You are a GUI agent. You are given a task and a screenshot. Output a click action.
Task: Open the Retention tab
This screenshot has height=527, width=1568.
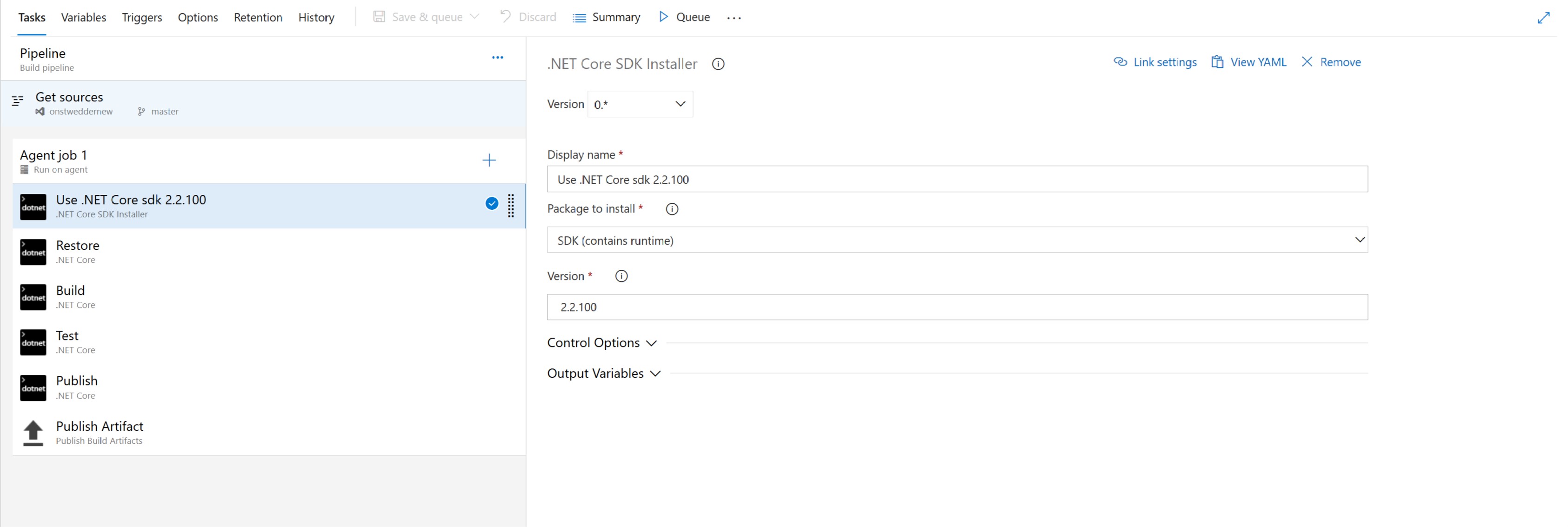point(258,17)
